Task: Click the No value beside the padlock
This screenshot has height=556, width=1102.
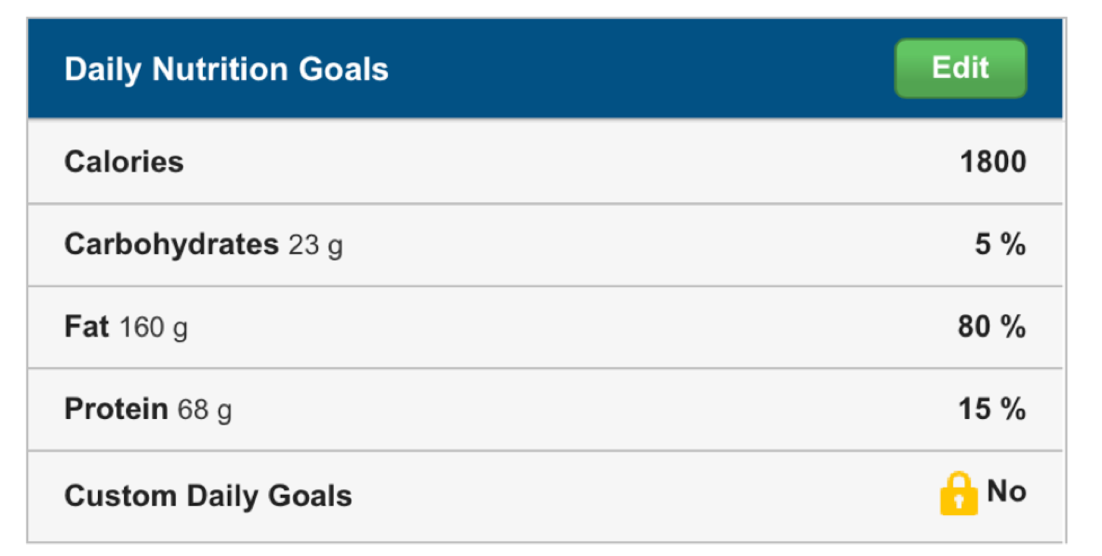Action: [x=1006, y=491]
